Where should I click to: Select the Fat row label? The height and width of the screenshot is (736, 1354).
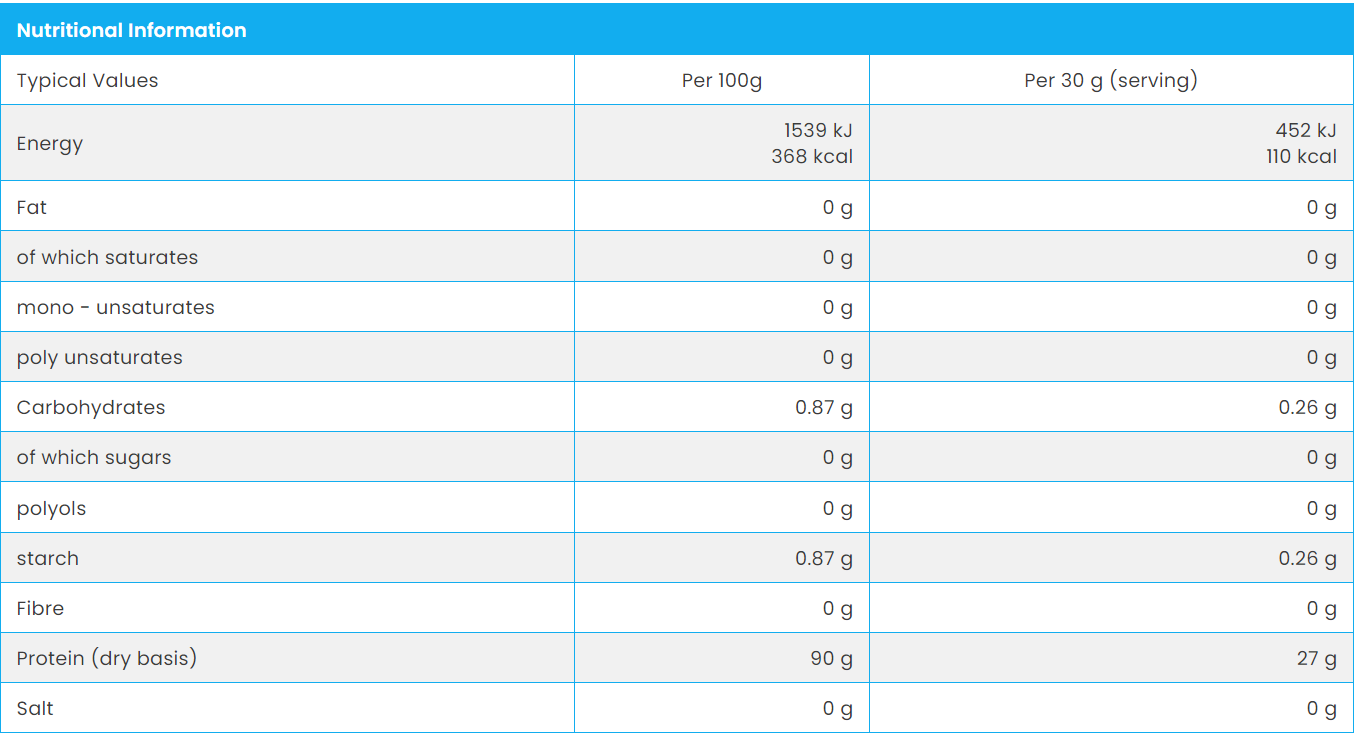[32, 207]
